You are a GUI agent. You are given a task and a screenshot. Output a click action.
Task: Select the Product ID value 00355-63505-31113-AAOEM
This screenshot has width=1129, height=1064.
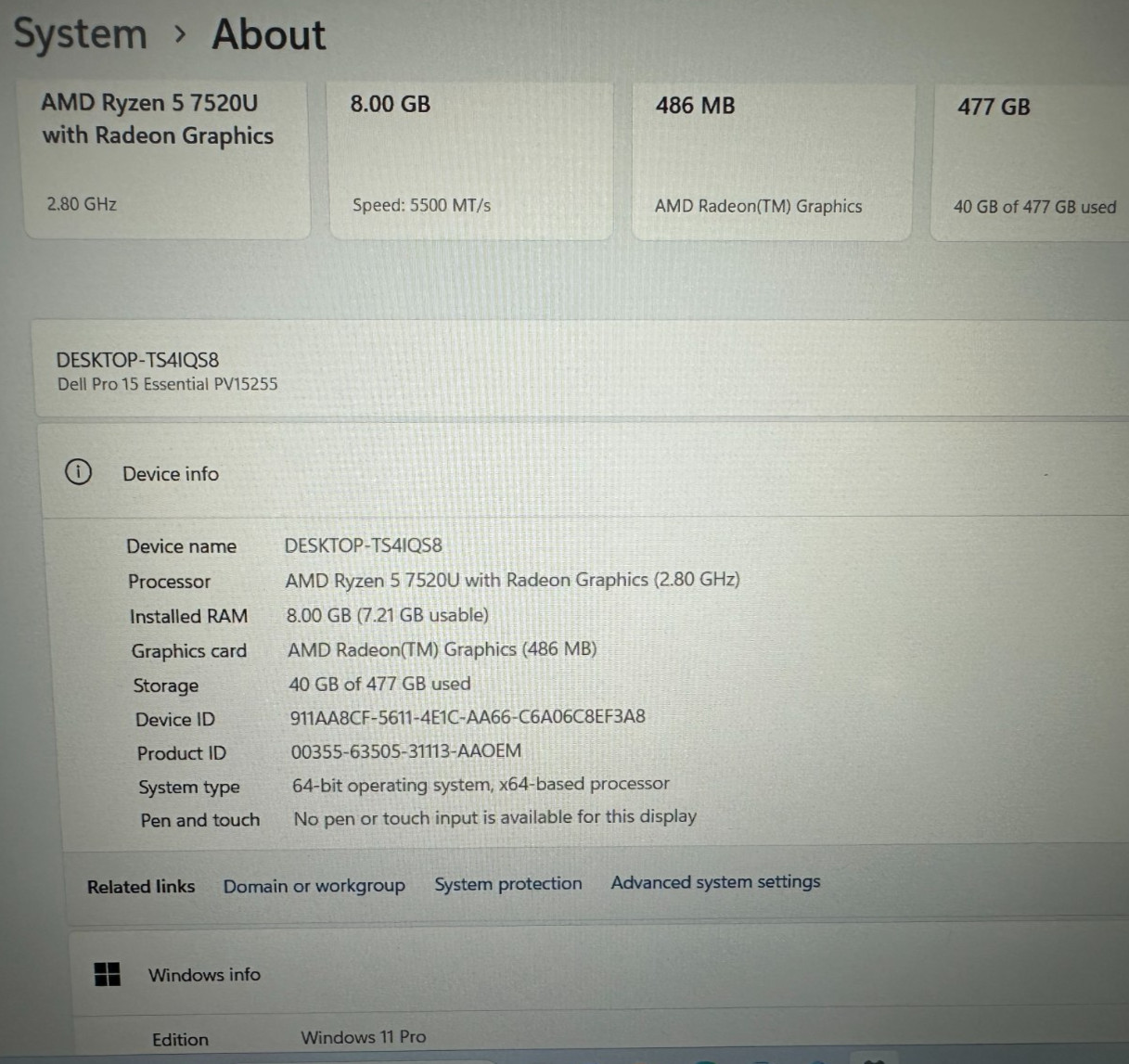tap(405, 751)
